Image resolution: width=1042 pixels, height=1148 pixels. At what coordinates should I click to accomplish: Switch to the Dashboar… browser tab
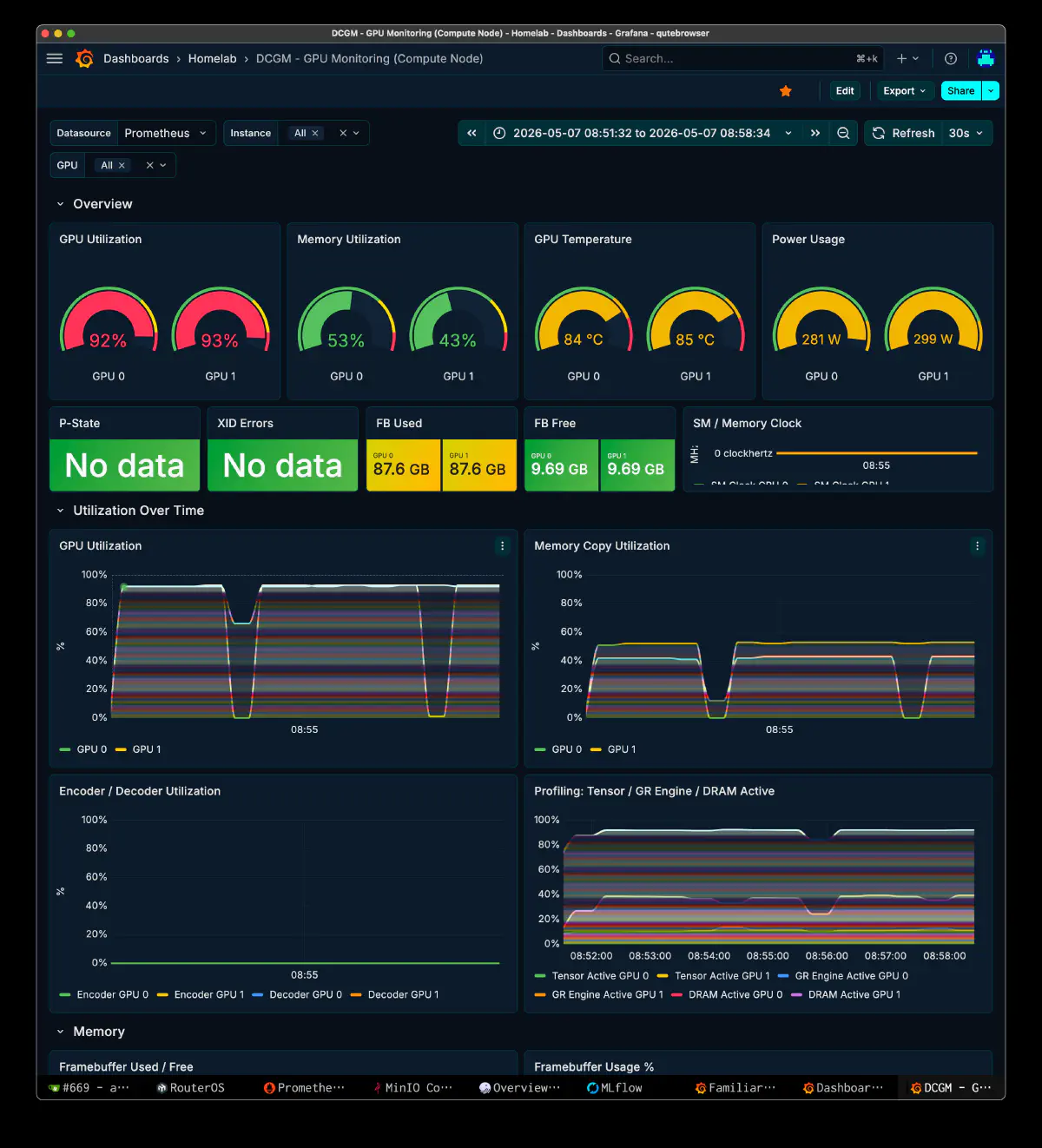pos(843,1087)
